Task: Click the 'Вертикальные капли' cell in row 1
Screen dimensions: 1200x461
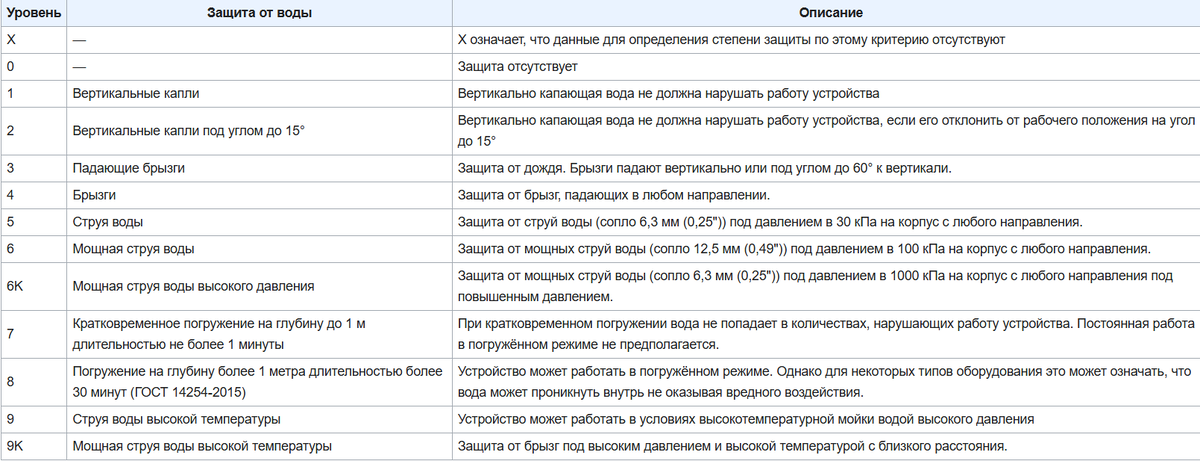Action: point(258,94)
